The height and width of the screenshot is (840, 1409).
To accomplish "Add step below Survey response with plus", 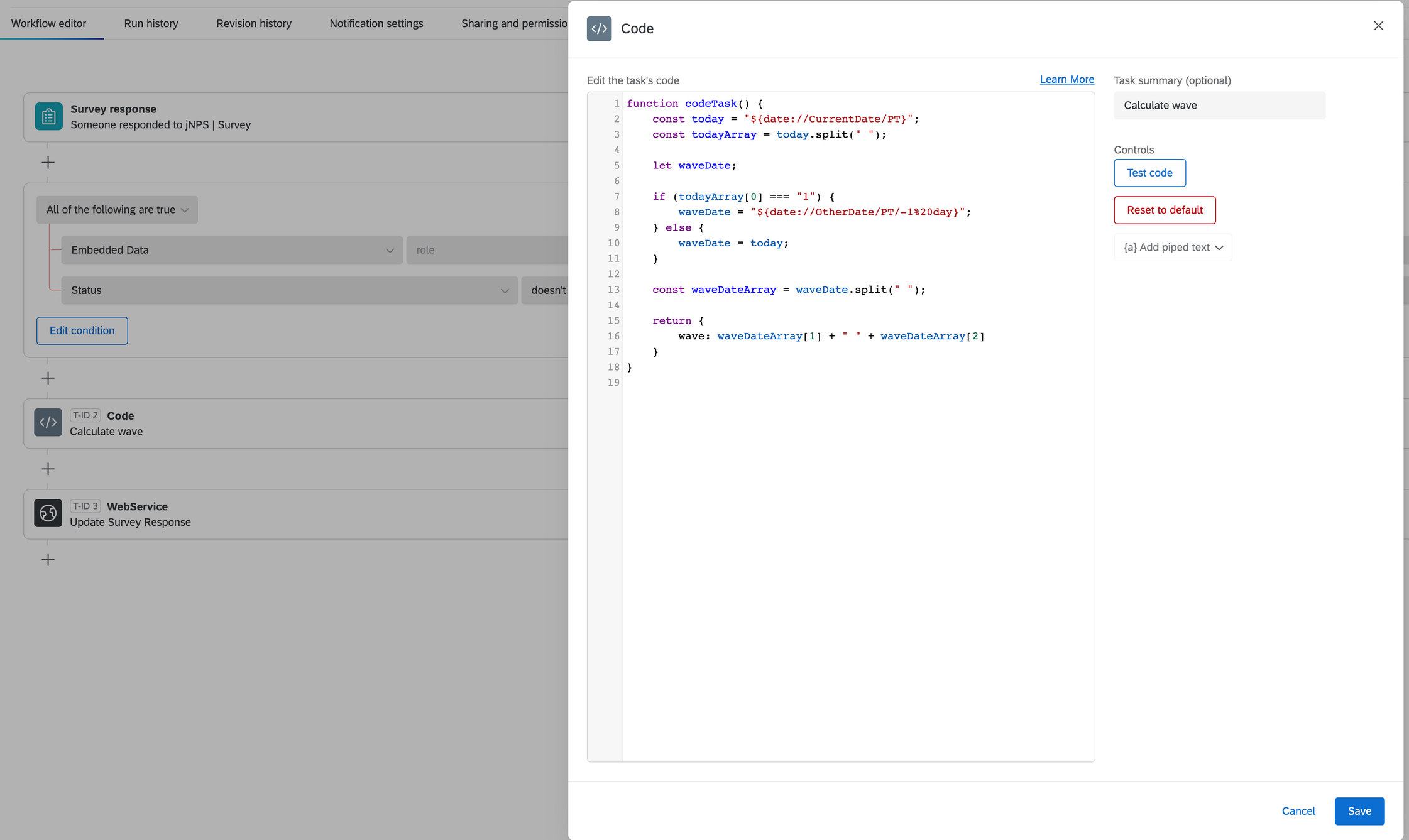I will 48,163.
